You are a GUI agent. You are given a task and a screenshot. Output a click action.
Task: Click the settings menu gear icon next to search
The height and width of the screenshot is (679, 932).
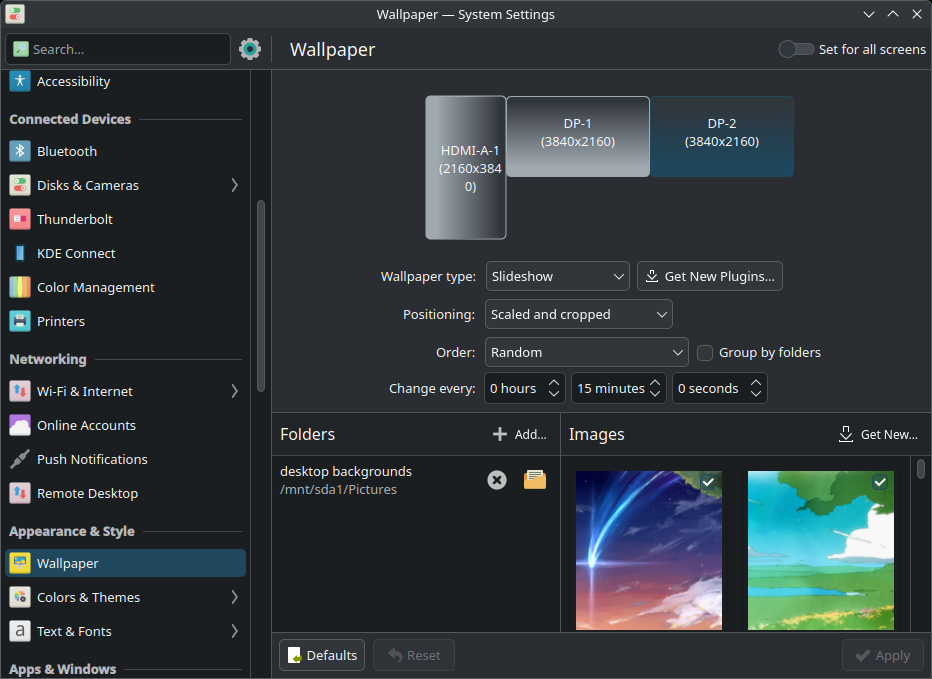click(250, 49)
